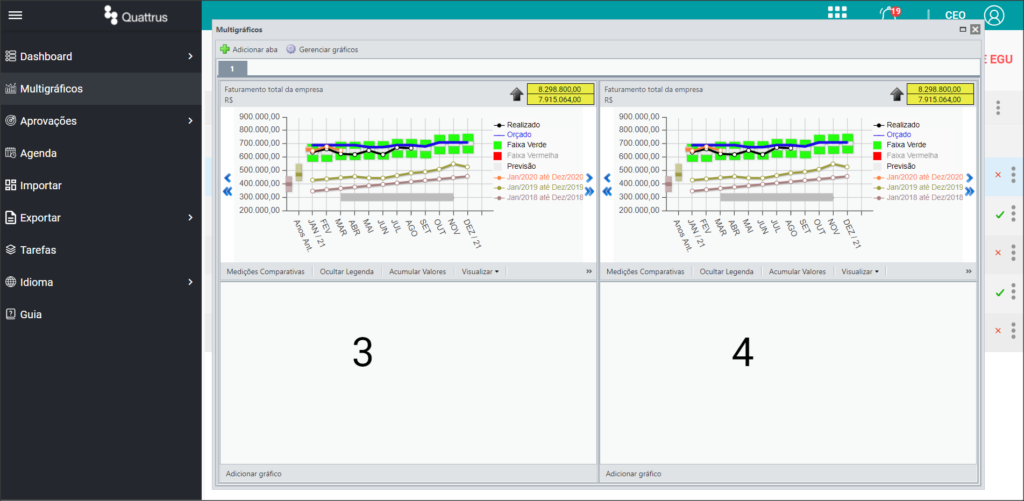Open the apps grid icon in header

point(837,14)
